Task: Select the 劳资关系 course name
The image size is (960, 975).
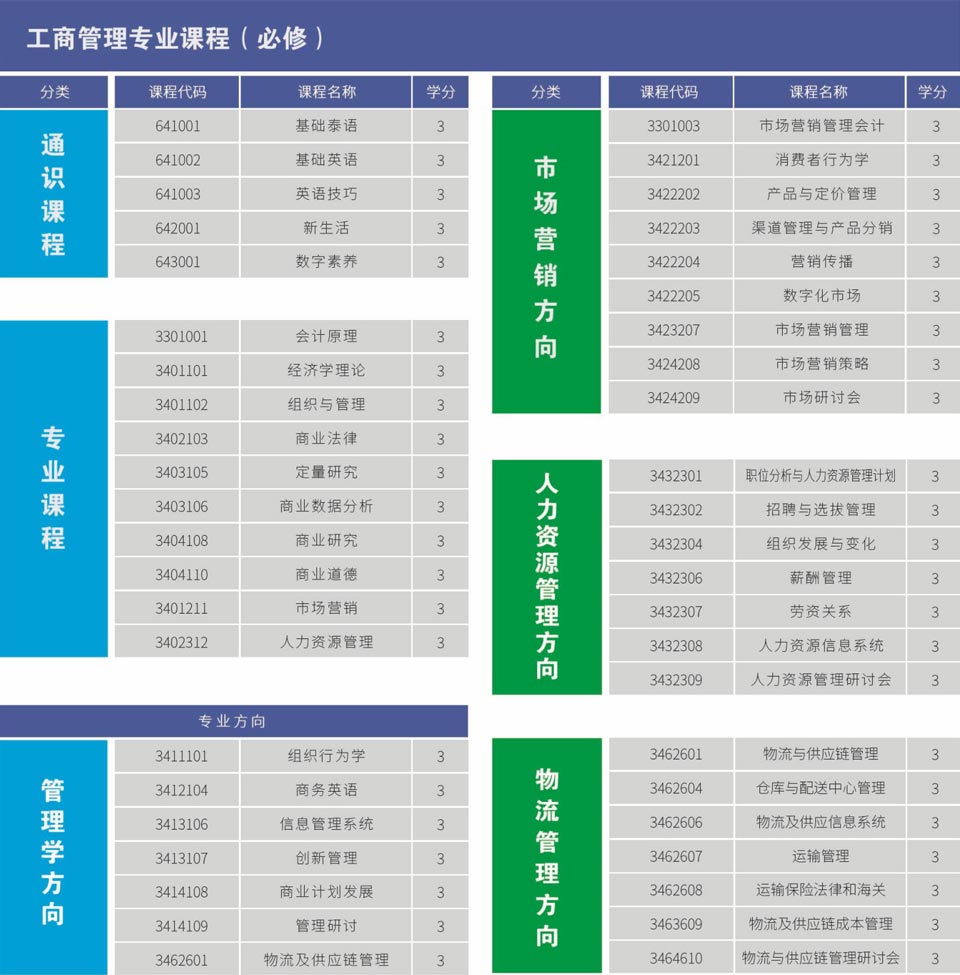Action: coord(821,612)
